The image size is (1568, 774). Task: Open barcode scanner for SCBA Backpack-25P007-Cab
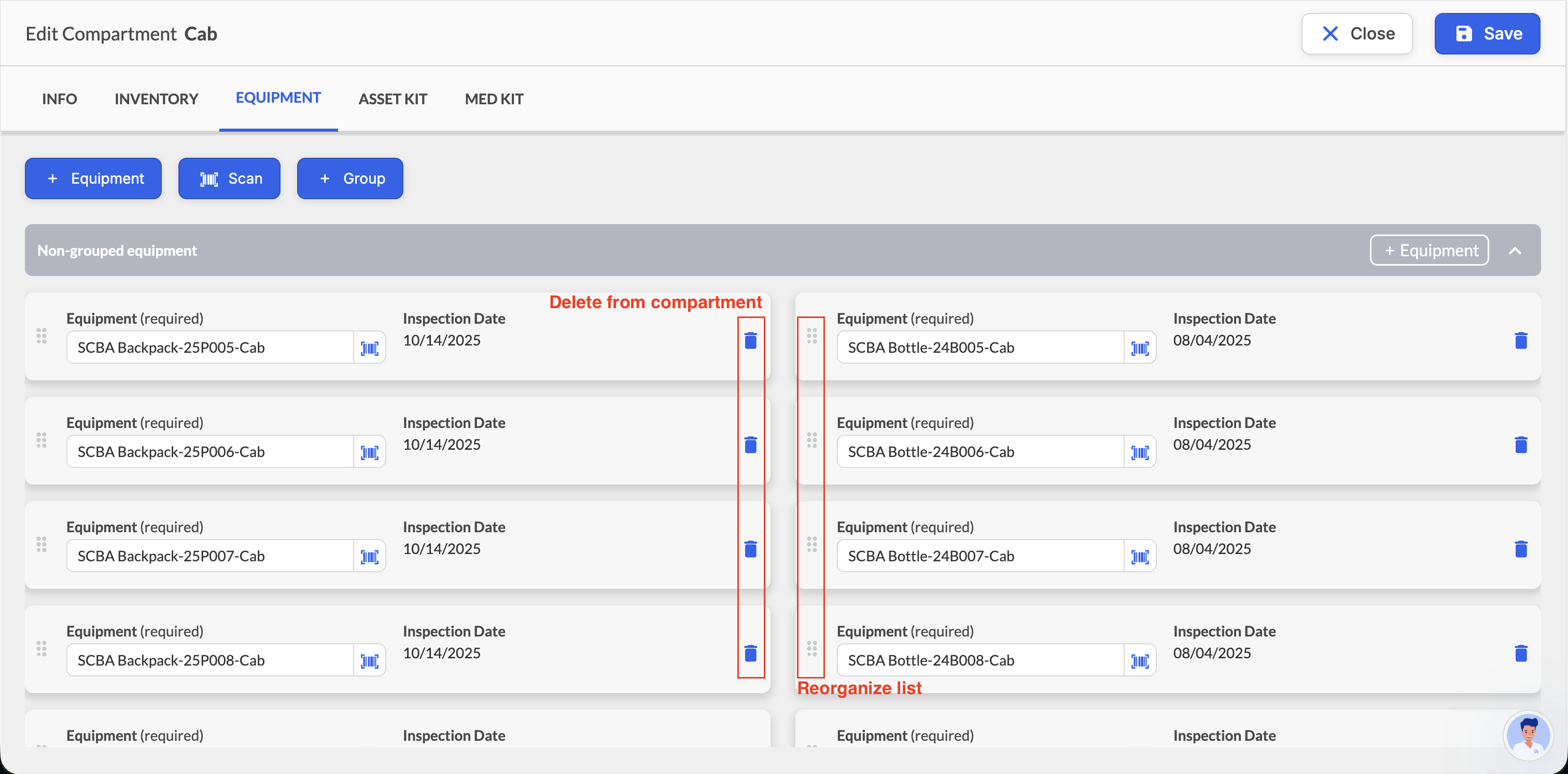370,556
